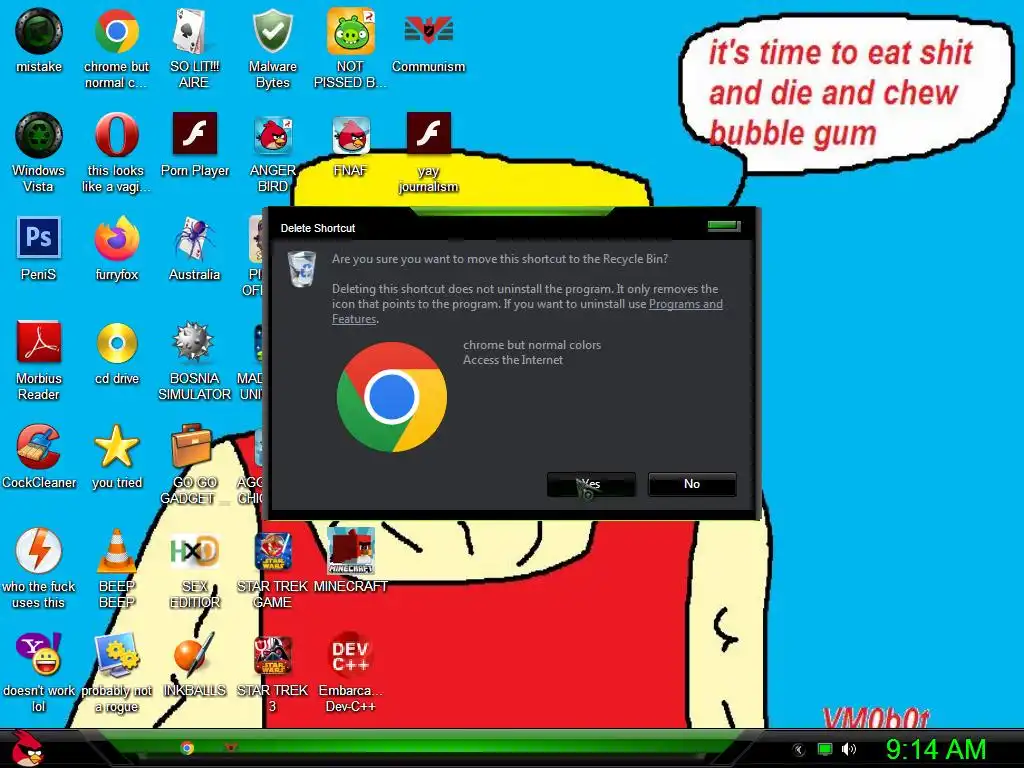Select the Communism desktop icon

(428, 42)
